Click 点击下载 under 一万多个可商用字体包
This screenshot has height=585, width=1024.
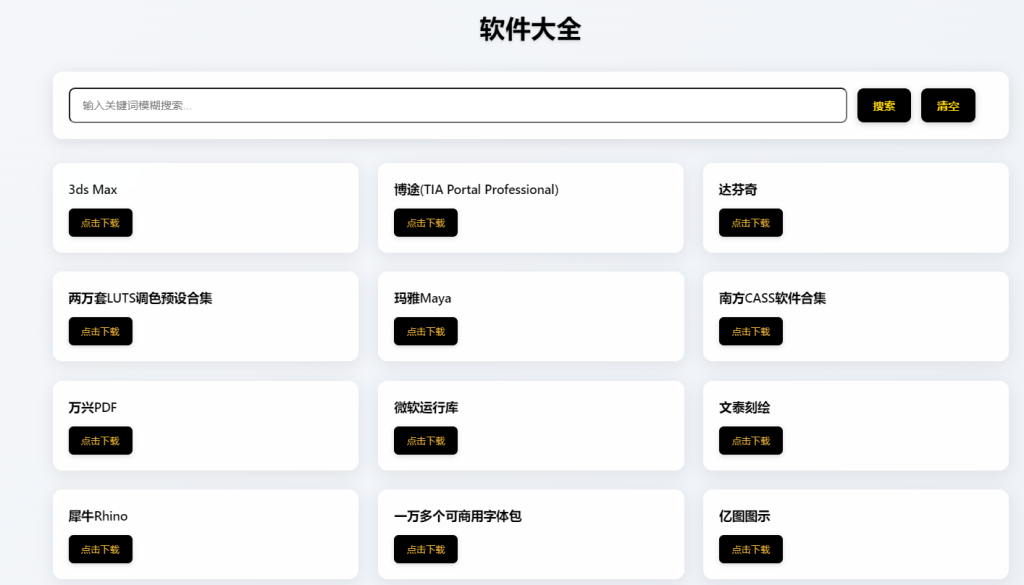pos(426,549)
